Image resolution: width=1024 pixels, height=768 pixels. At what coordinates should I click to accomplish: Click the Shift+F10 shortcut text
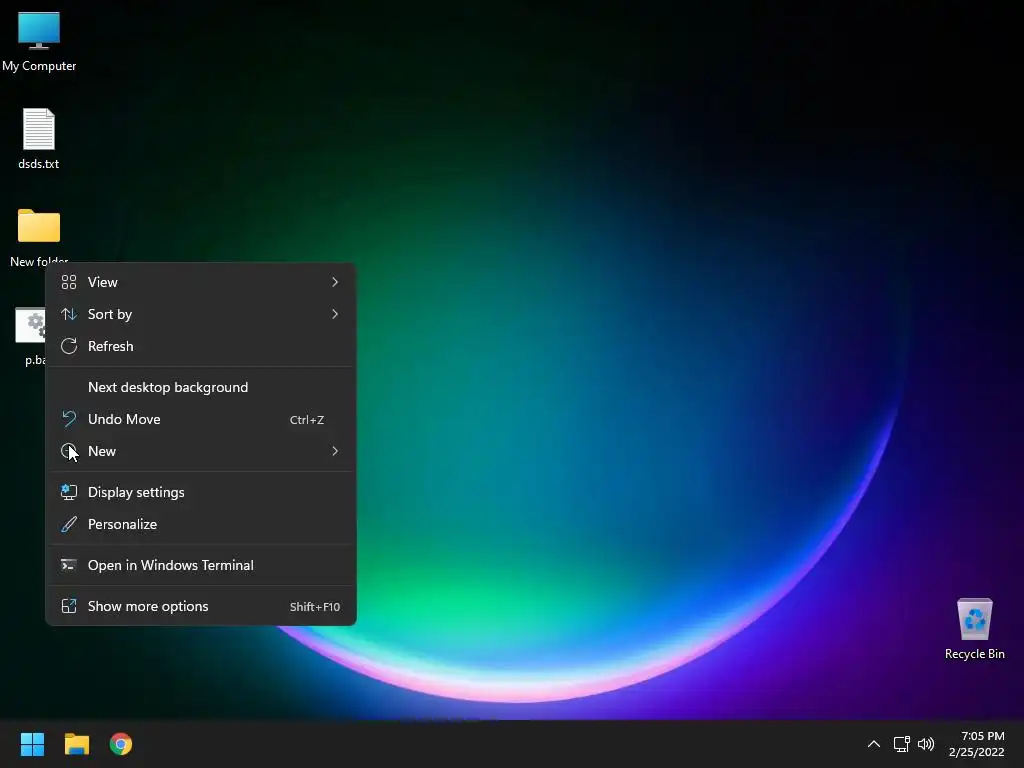tap(315, 607)
